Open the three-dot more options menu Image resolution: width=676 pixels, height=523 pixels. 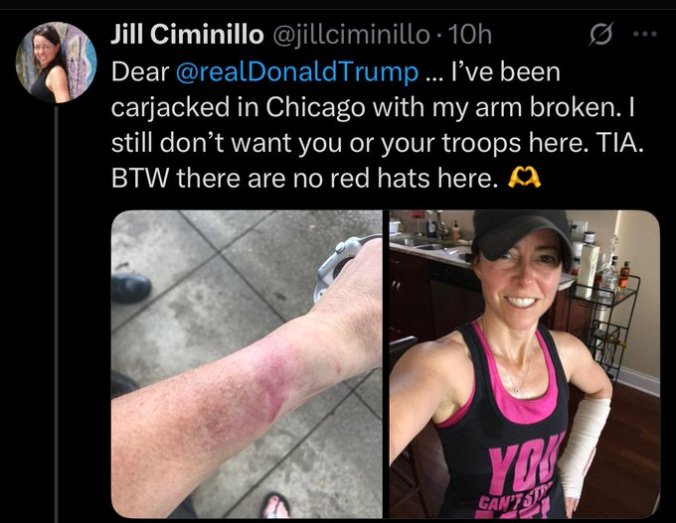645,34
